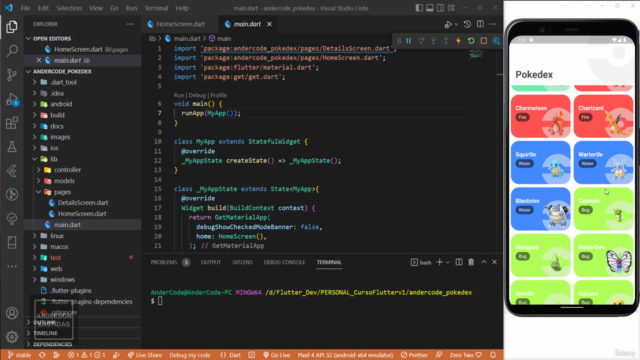Screen dimensions: 640x360
Task: Open the File menu
Action: (x=25, y=8)
